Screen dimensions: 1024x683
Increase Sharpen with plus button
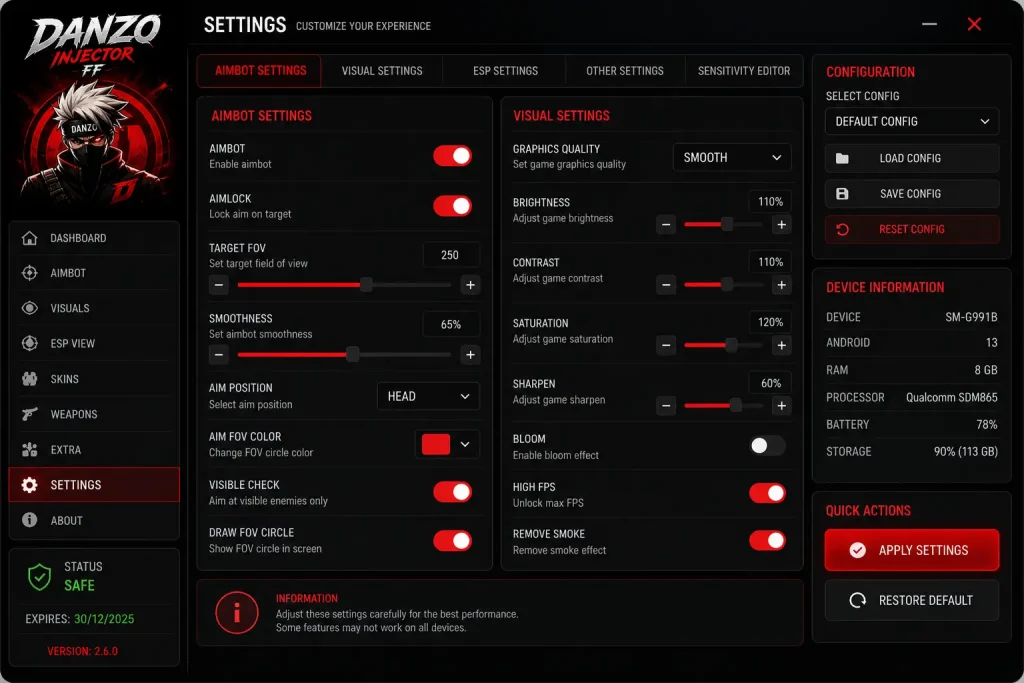pyautogui.click(x=781, y=405)
